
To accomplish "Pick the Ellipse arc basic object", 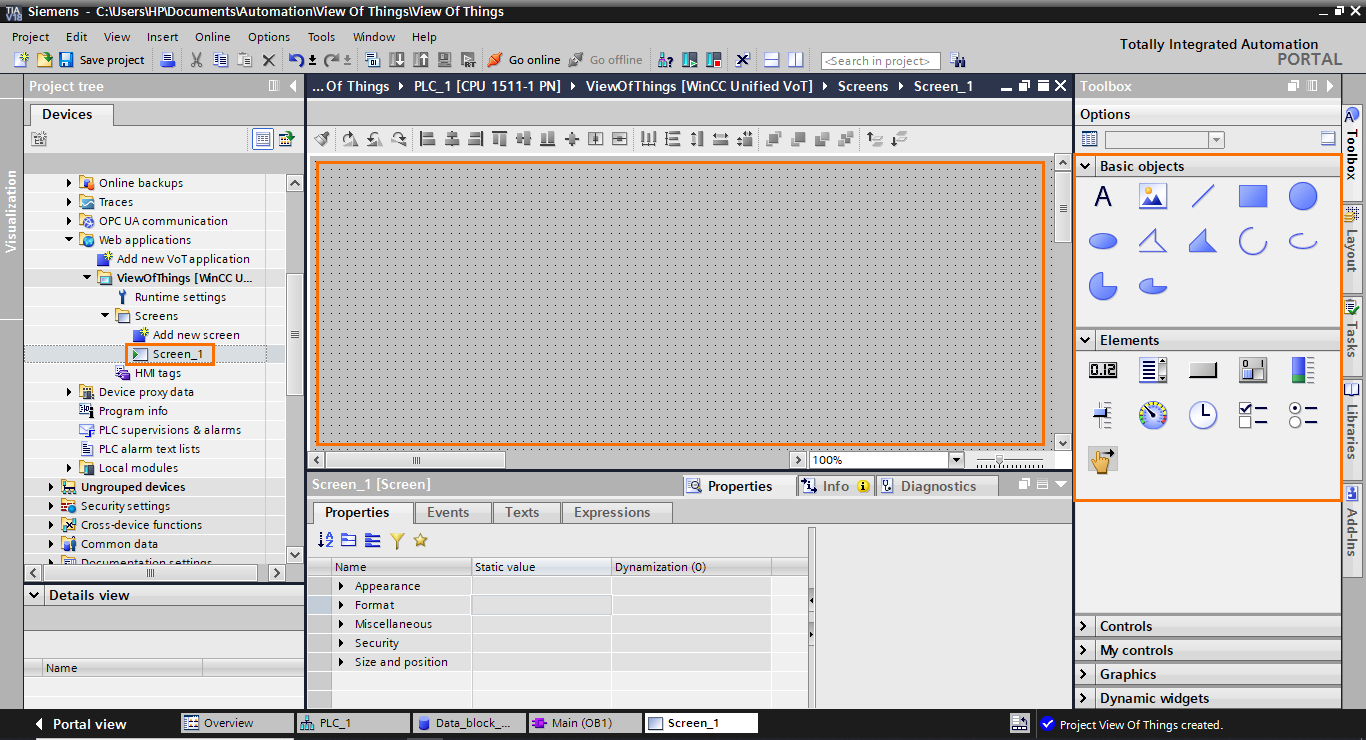I will tap(1303, 241).
